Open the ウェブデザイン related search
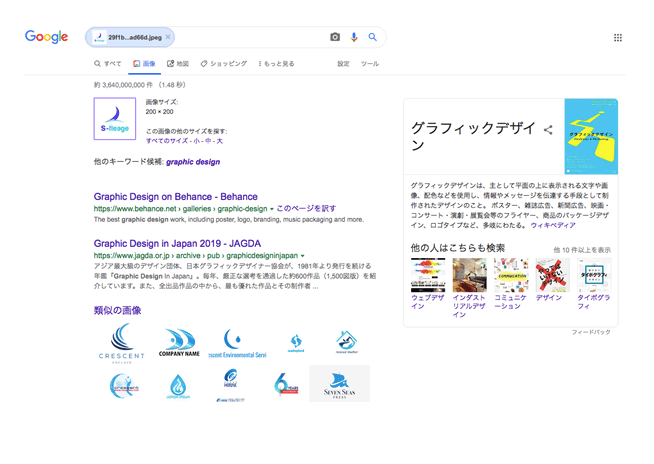Viewport: 654px width, 464px height. [428, 302]
